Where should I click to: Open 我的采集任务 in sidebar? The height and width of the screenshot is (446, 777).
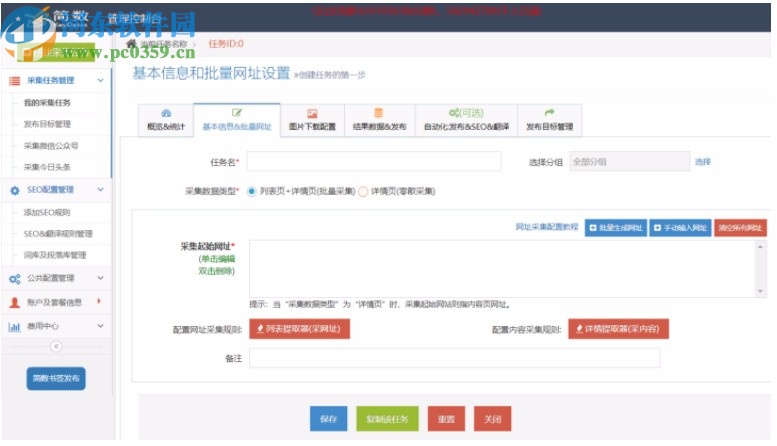click(x=48, y=103)
